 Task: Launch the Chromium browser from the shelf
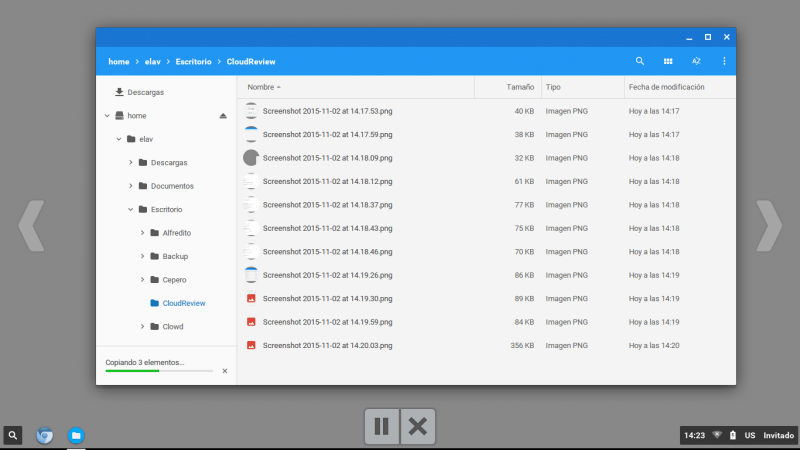44,435
